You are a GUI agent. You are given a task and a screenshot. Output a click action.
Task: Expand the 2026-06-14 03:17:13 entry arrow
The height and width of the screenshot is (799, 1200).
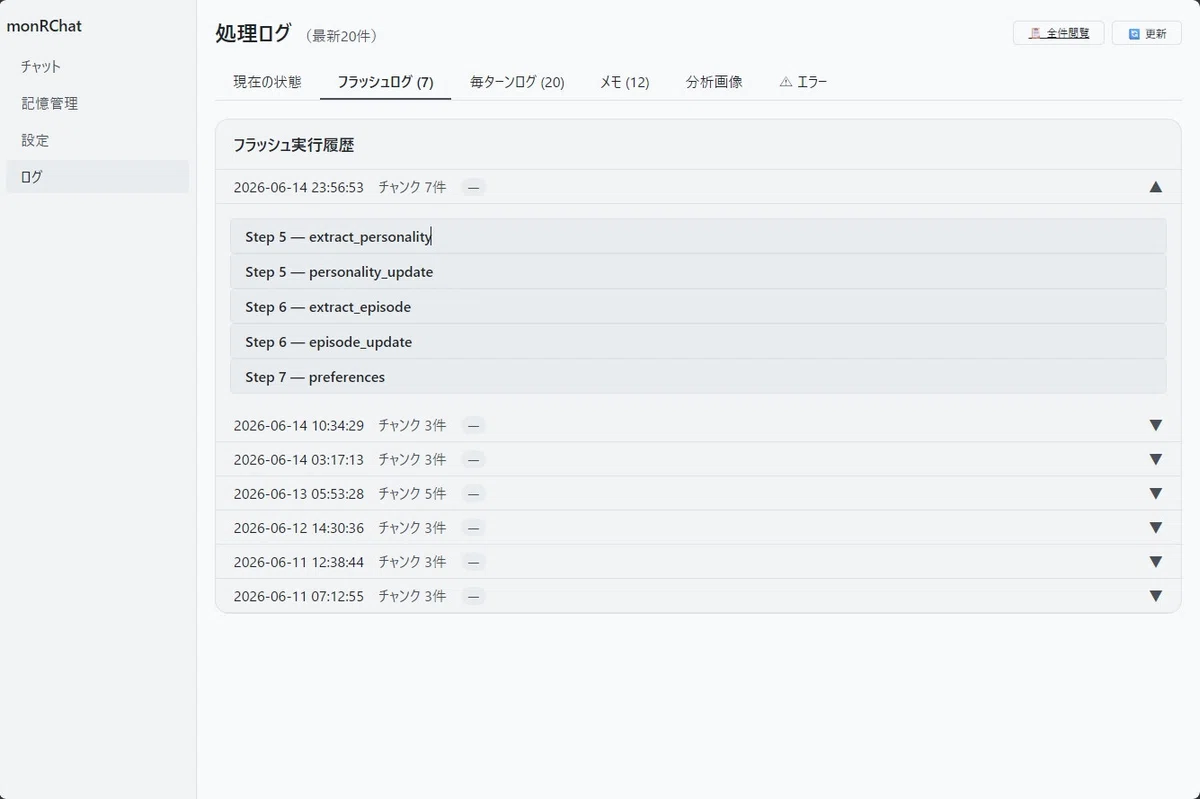click(x=1156, y=459)
